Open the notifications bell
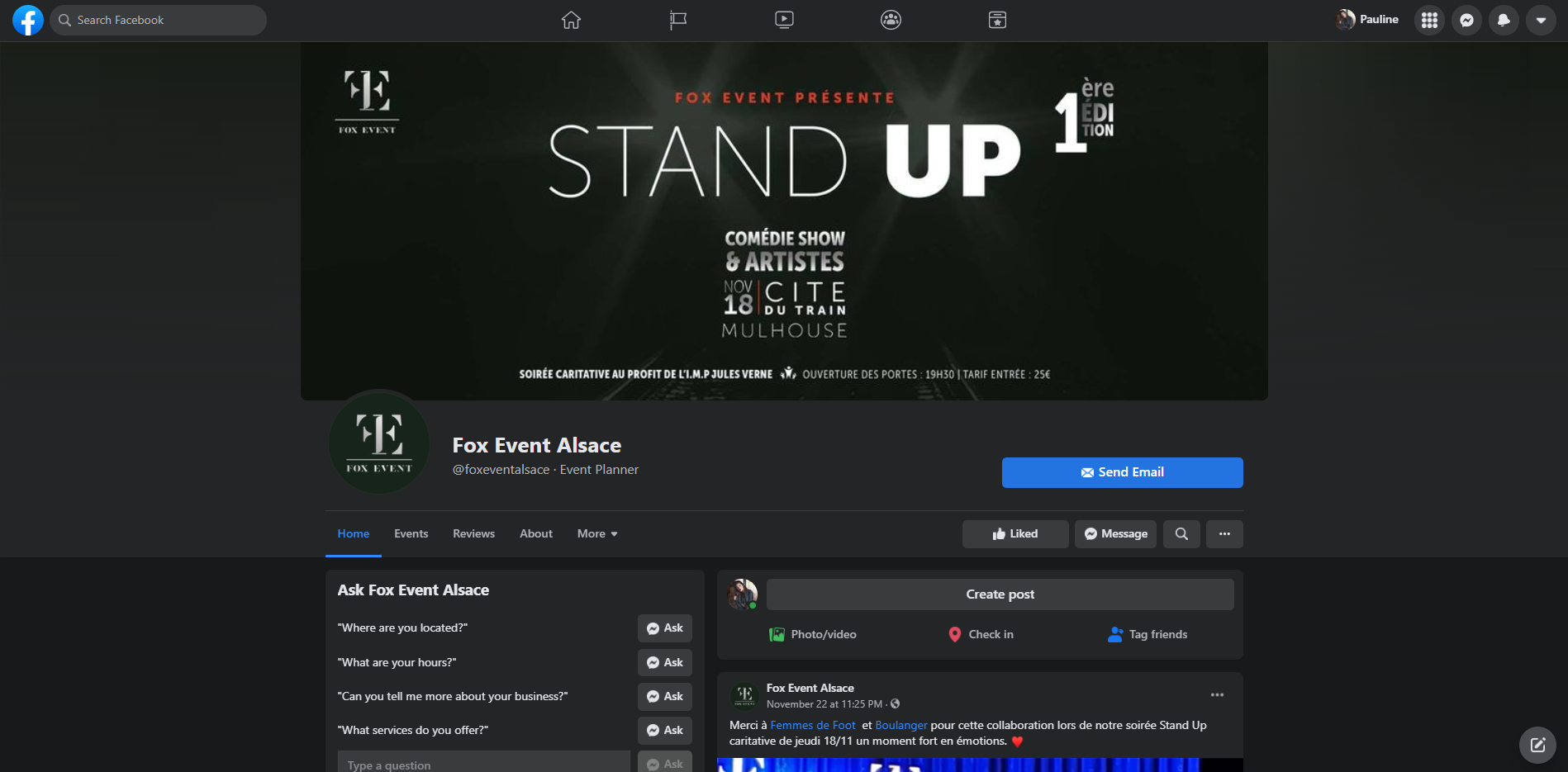1568x772 pixels. coord(1504,20)
